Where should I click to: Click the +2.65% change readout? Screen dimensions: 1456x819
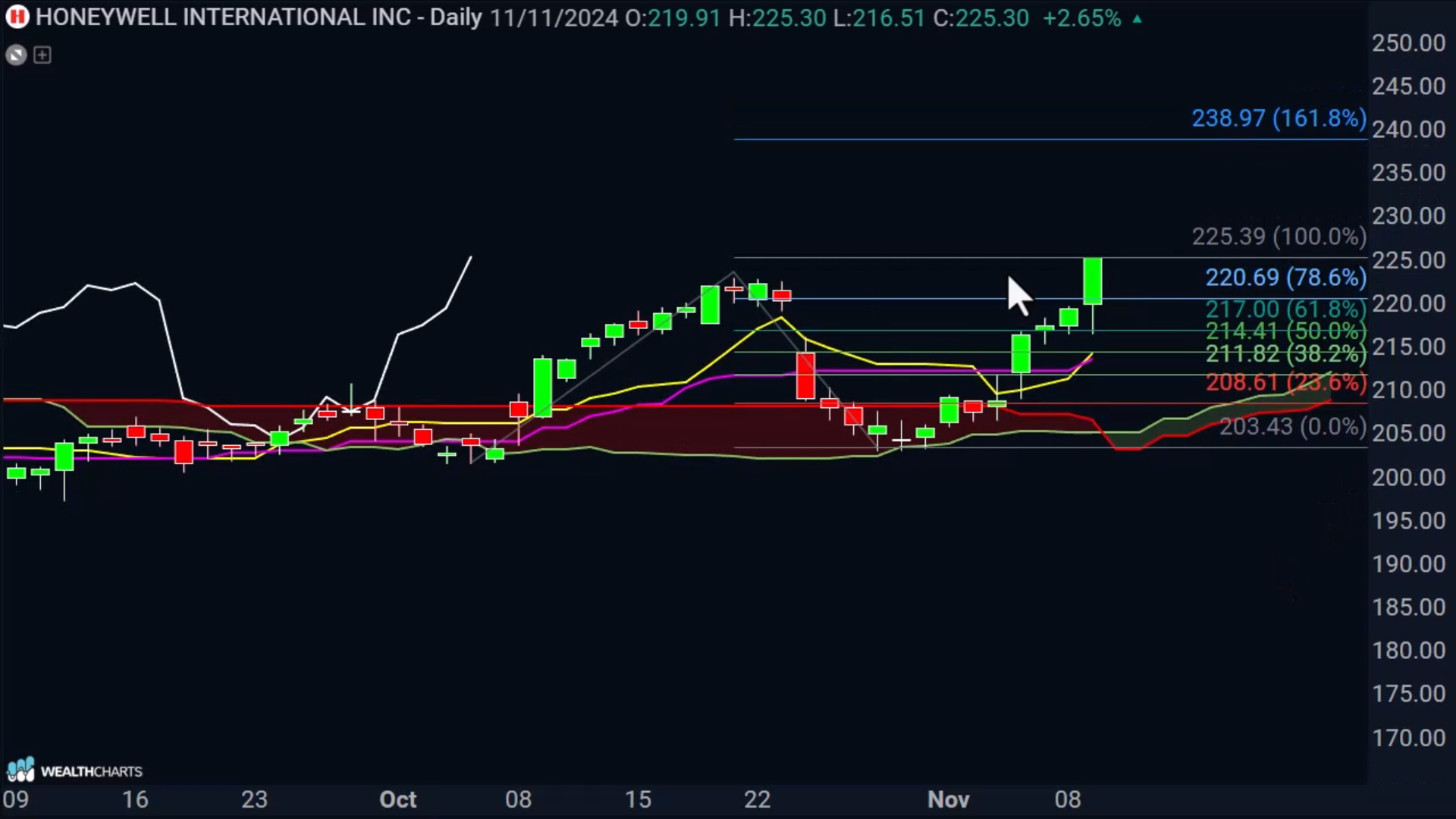[1081, 18]
